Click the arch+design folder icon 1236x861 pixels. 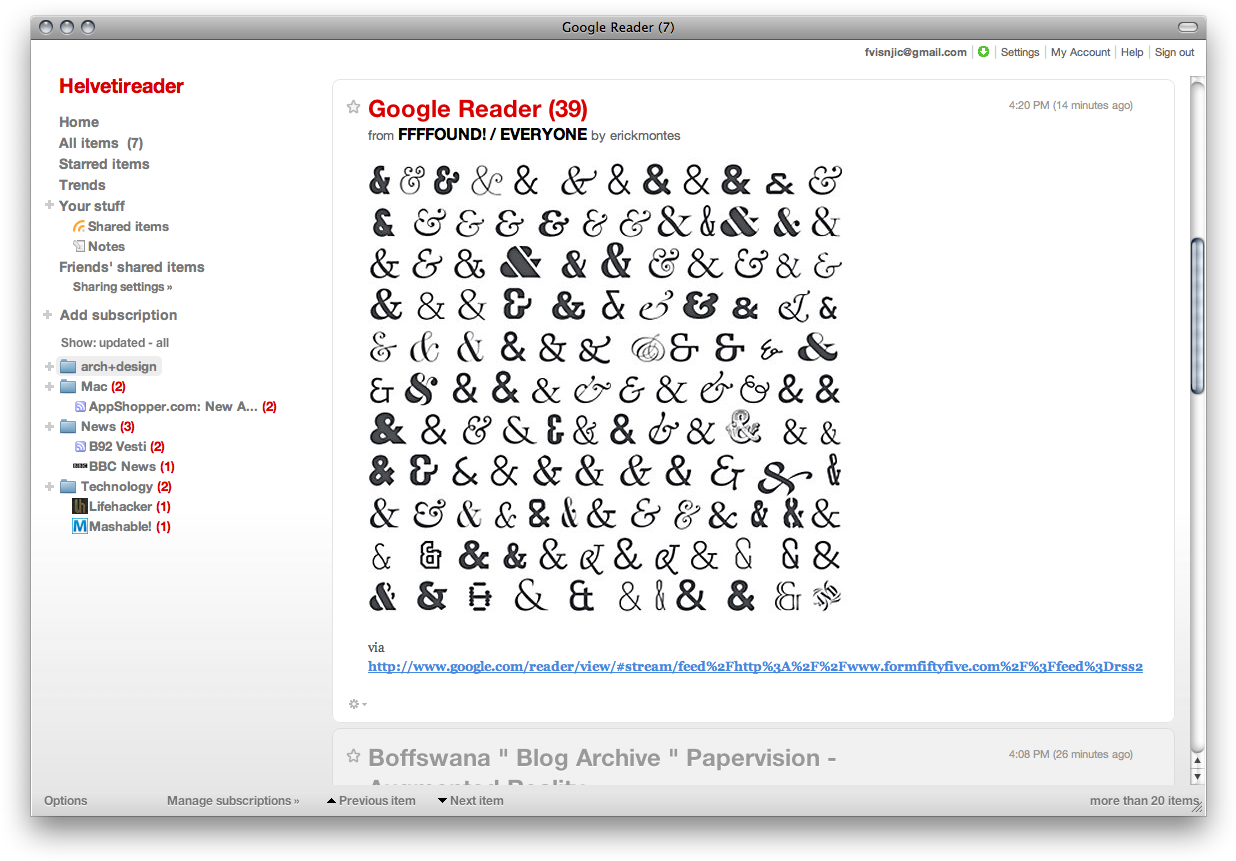[66, 366]
